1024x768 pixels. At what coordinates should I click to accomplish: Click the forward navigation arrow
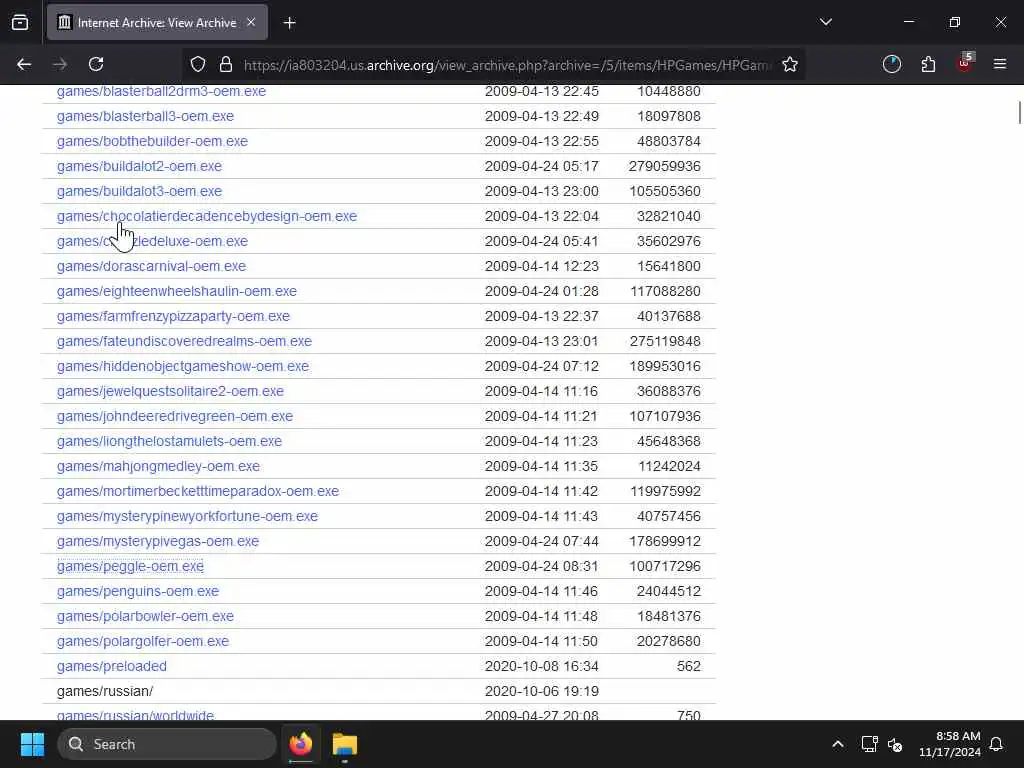(60, 64)
